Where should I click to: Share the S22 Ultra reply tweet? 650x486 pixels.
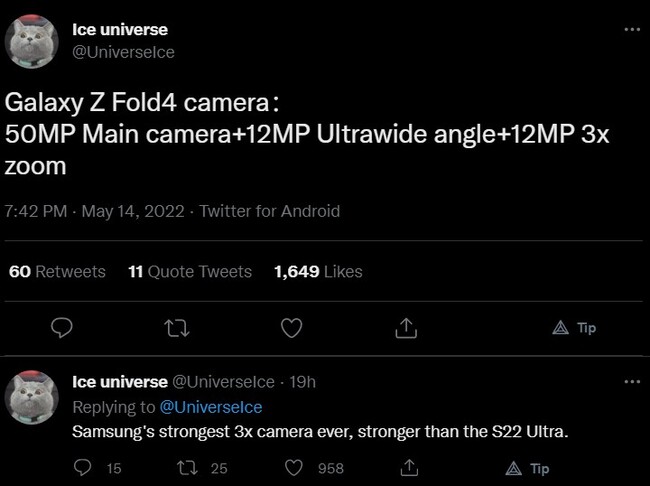click(x=408, y=467)
